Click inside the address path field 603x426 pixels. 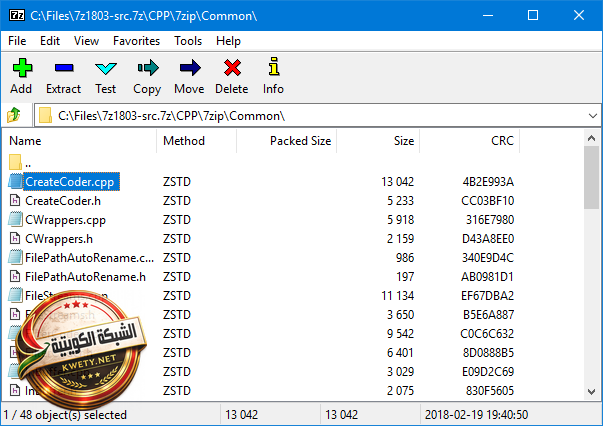coord(300,115)
